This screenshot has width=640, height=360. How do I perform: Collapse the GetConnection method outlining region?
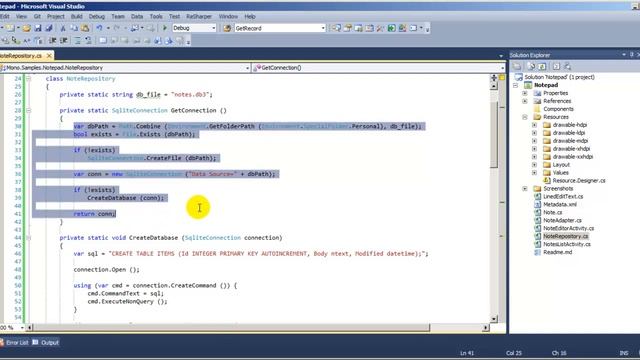tap(28, 110)
